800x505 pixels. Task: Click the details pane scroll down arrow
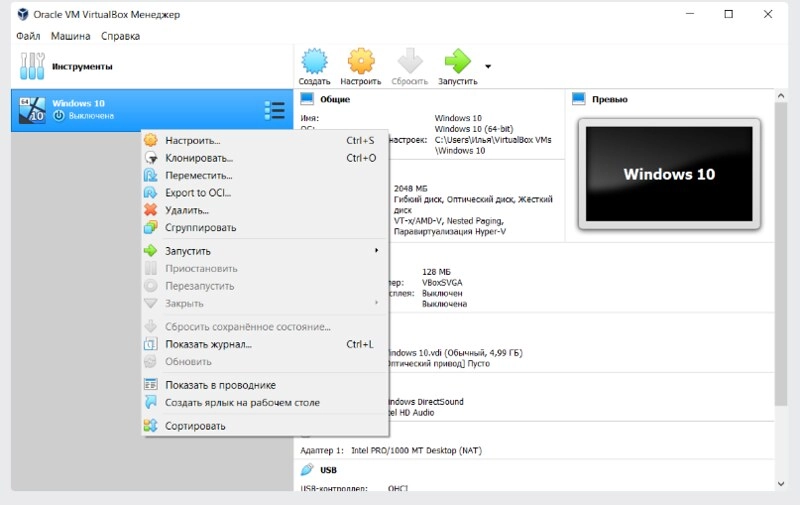[781, 484]
